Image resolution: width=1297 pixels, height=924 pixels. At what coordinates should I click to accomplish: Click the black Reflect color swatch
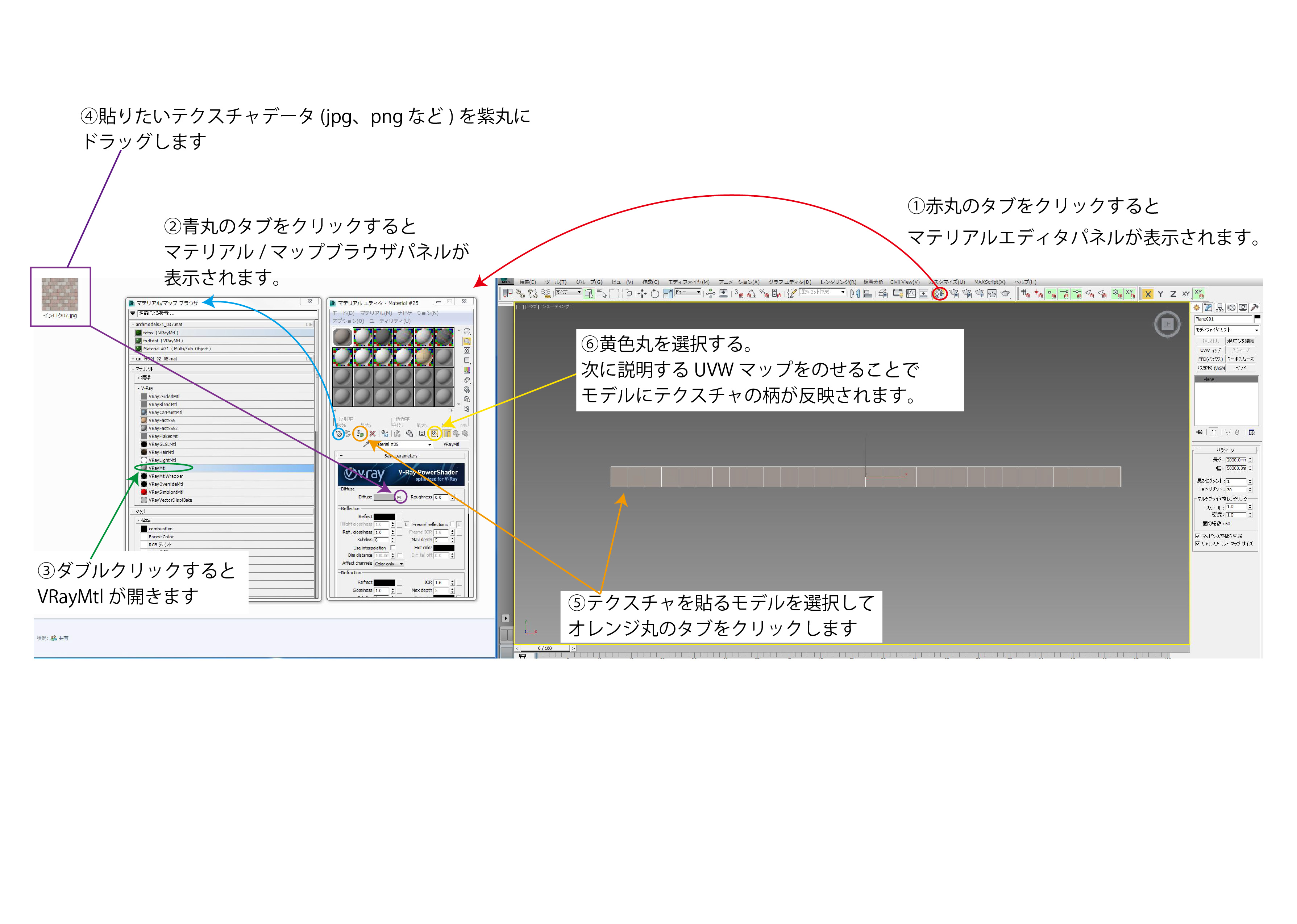point(384,517)
